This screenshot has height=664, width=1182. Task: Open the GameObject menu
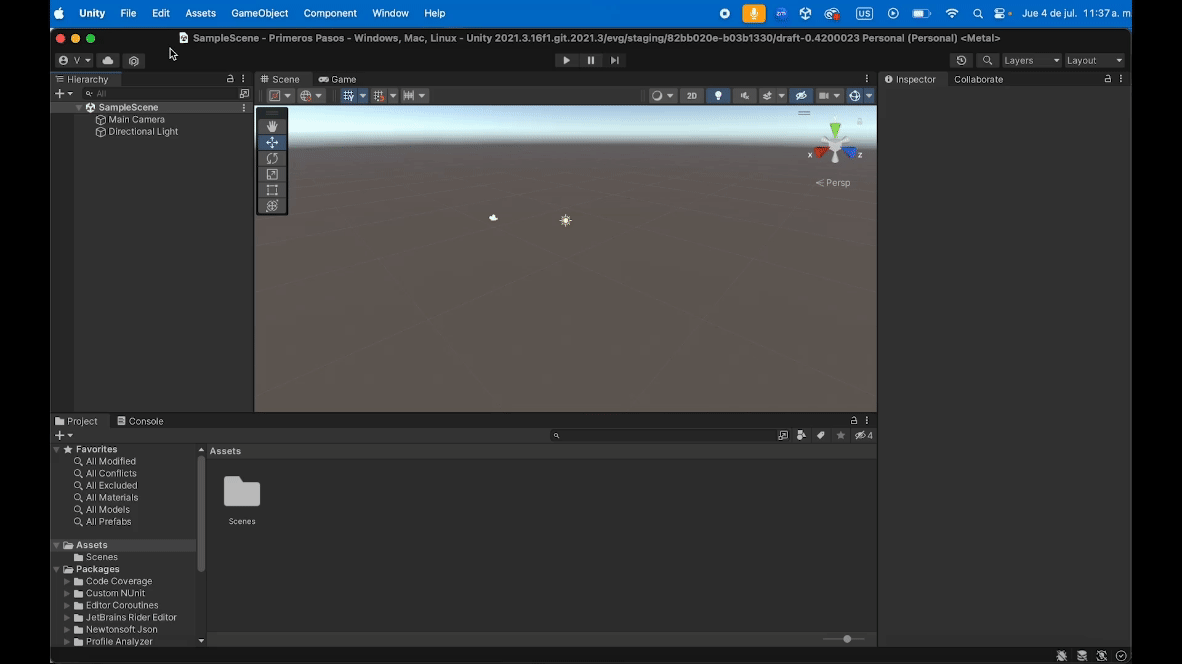tap(259, 13)
